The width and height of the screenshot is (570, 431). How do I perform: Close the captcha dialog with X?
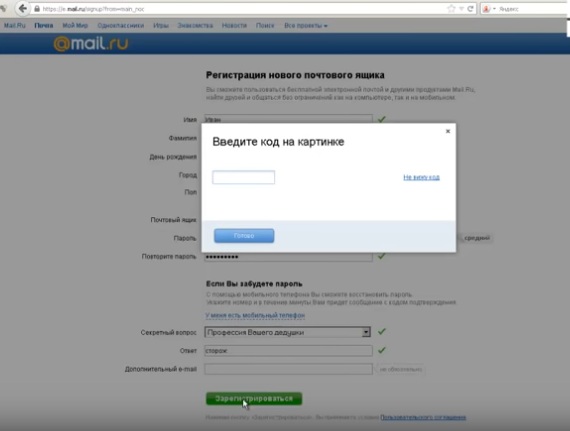click(x=448, y=131)
